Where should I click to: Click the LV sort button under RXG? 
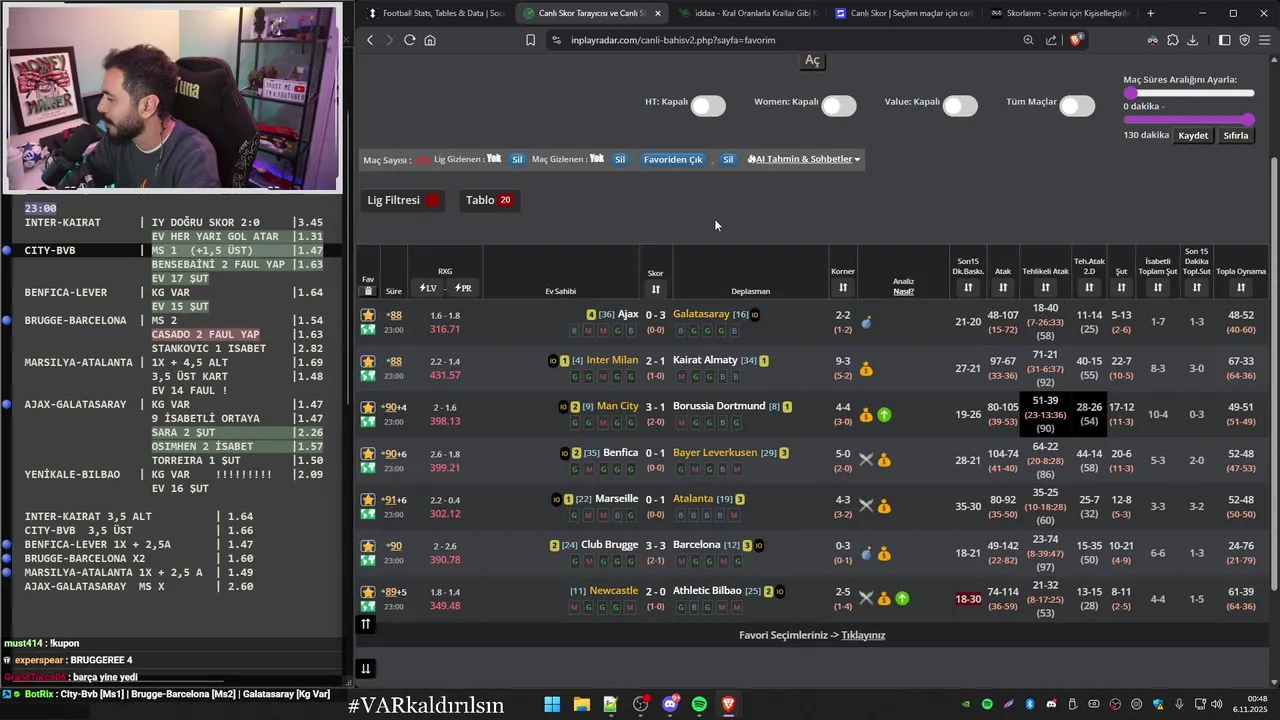428,288
